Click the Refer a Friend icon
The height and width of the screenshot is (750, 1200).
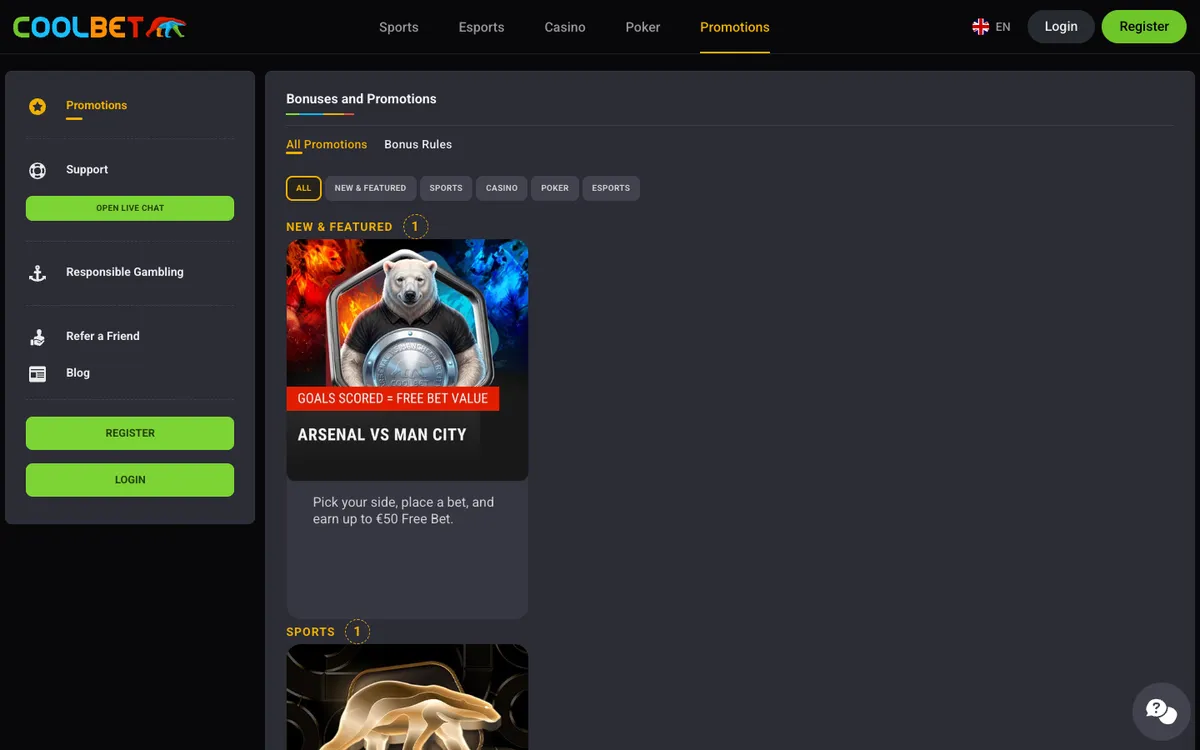tap(37, 337)
